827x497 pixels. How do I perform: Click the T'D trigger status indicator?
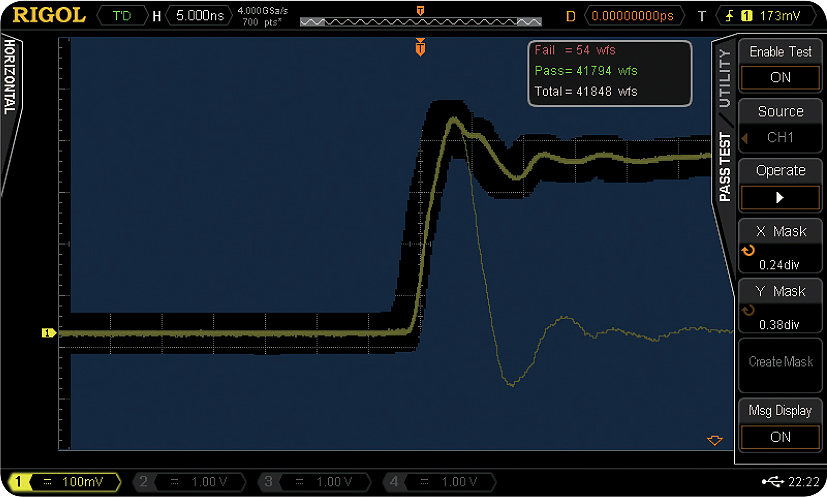pos(121,16)
